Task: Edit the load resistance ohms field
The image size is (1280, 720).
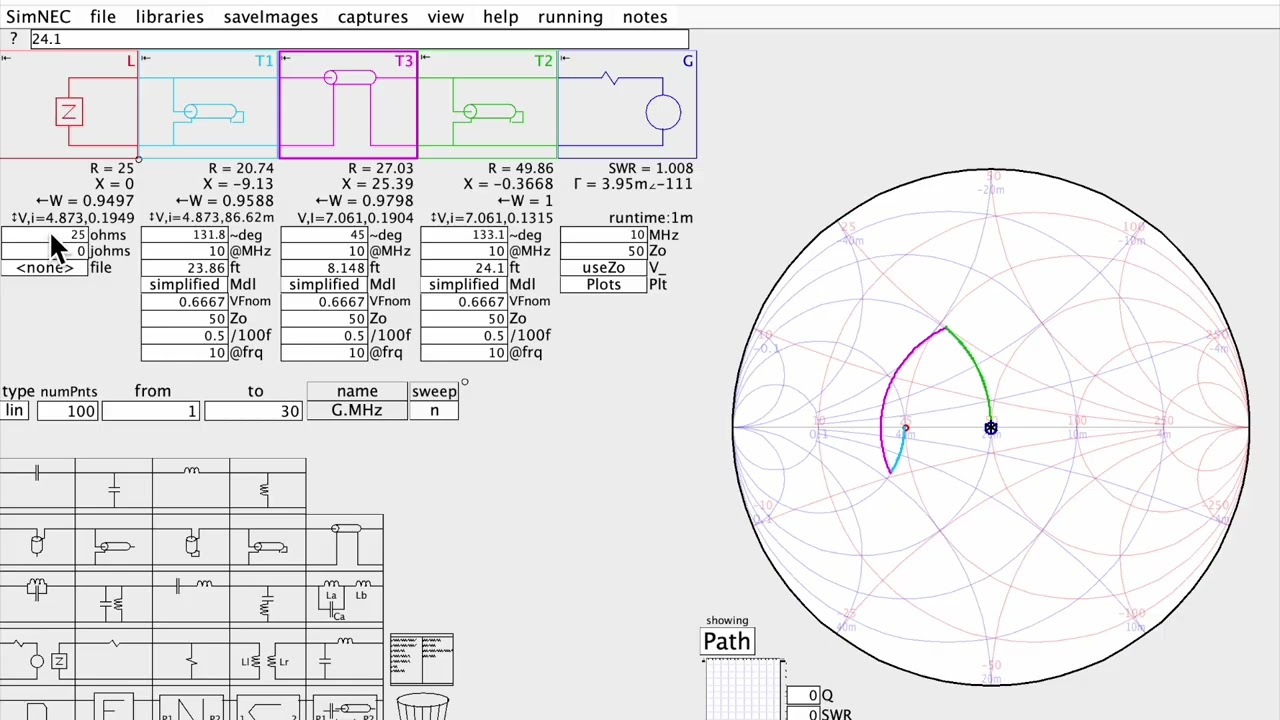Action: (44, 235)
